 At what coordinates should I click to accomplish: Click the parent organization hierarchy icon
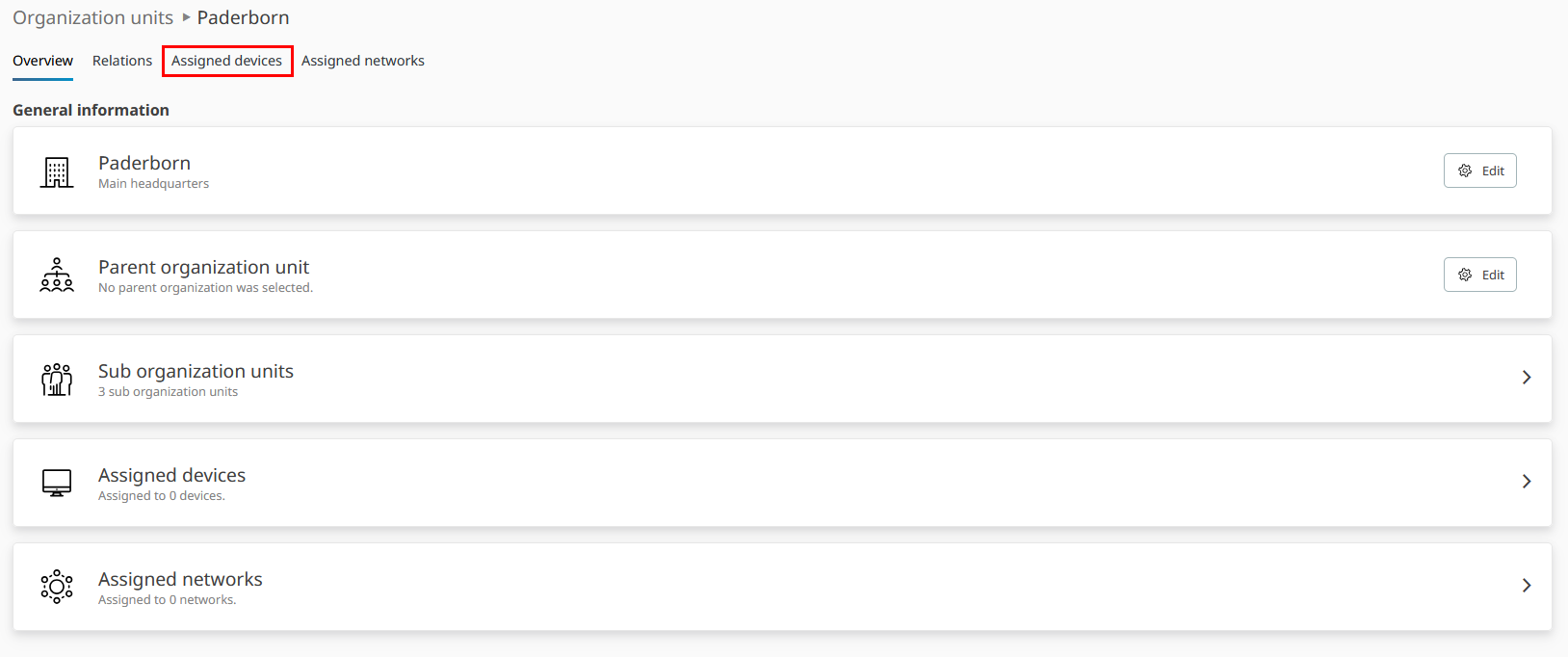[x=57, y=275]
